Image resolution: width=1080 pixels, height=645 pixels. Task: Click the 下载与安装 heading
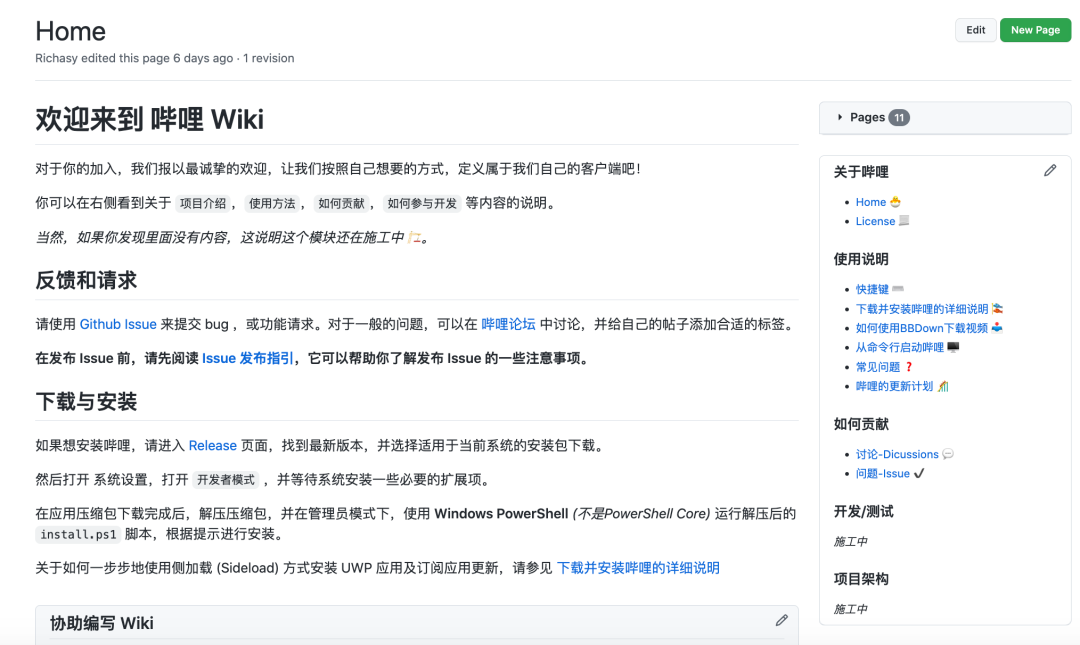click(86, 402)
